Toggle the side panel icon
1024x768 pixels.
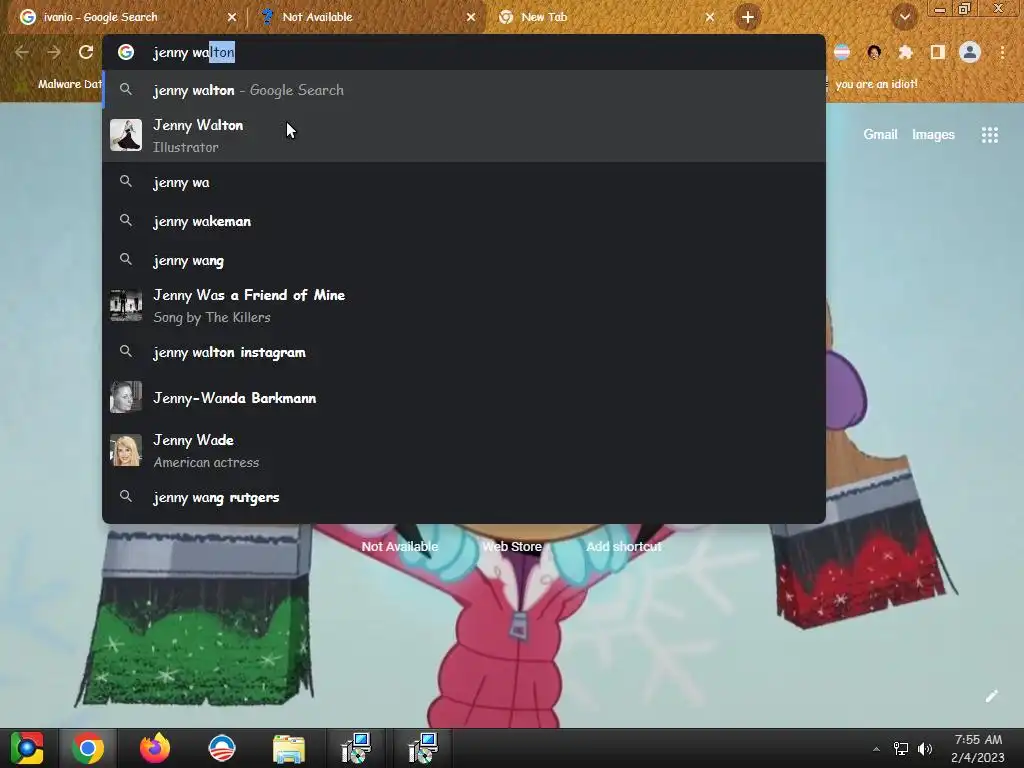click(x=938, y=52)
